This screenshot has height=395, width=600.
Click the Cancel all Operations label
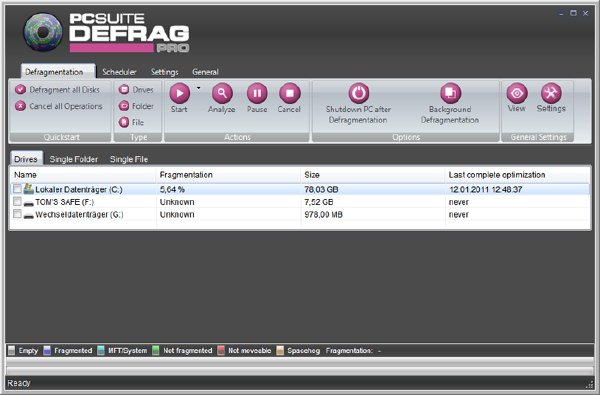[66, 106]
